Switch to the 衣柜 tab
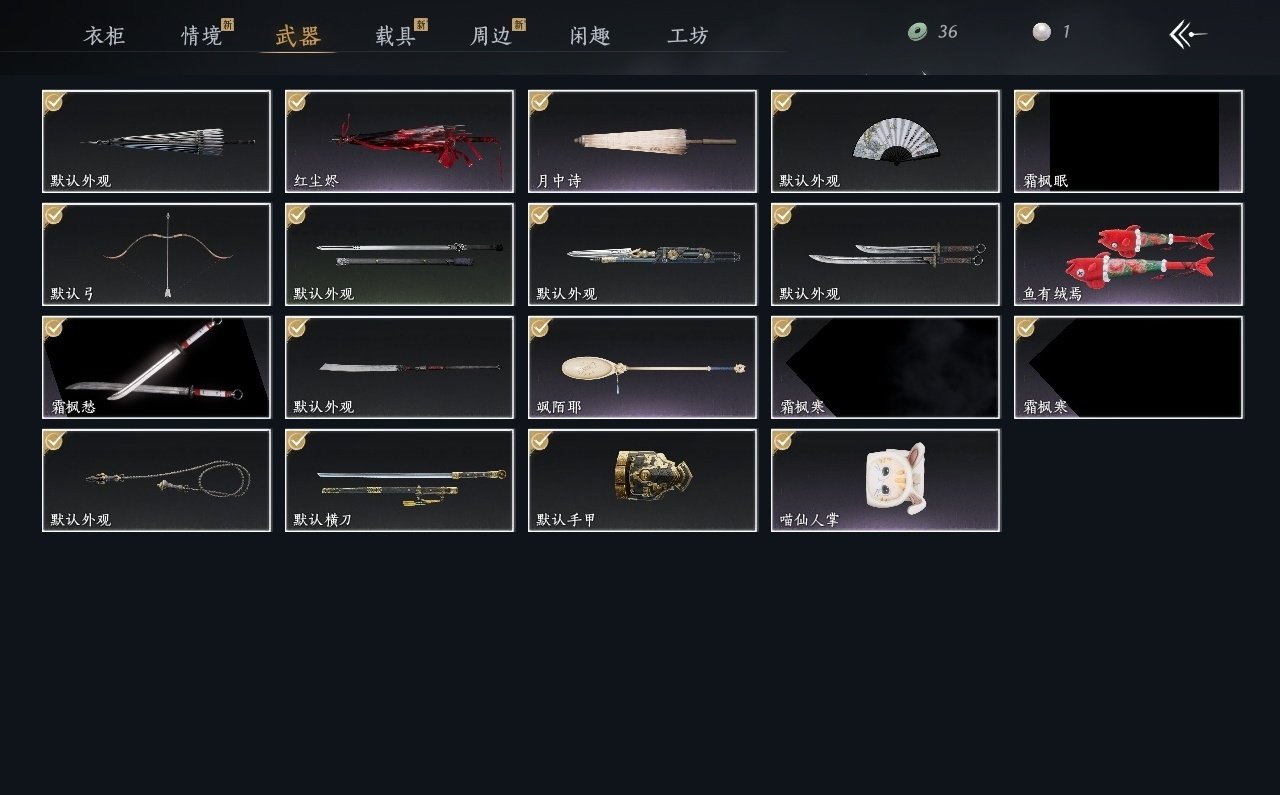Image resolution: width=1280 pixels, height=795 pixels. (x=104, y=36)
